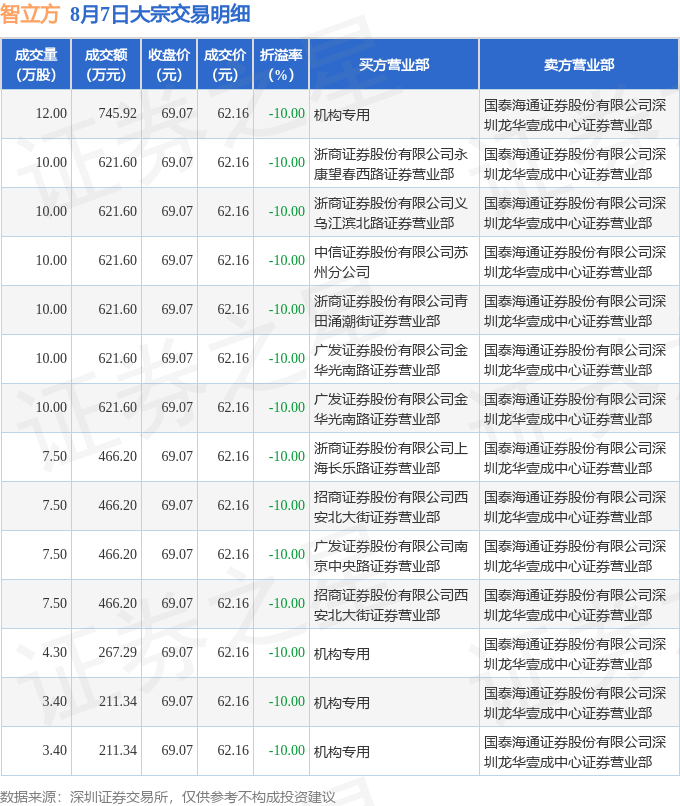
Task: Click buyer 浙商证券股份有限公司青田涌潮街证券营业部
Action: pyautogui.click(x=391, y=311)
